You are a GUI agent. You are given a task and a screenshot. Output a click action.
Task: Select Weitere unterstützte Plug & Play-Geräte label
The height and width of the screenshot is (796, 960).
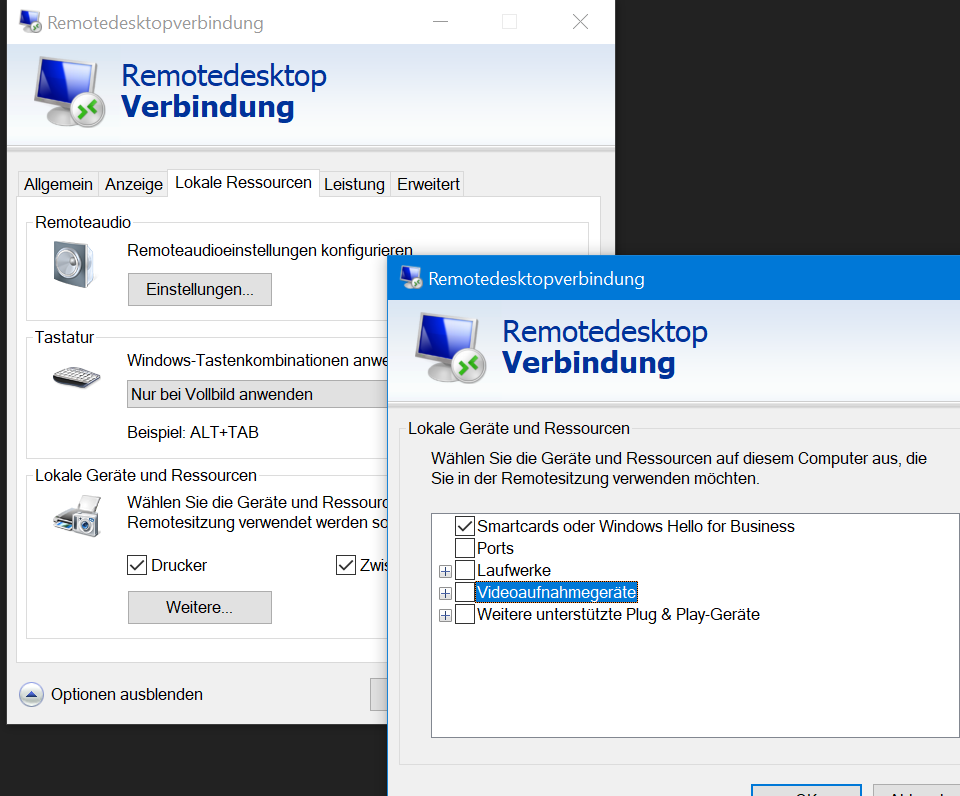click(x=618, y=614)
